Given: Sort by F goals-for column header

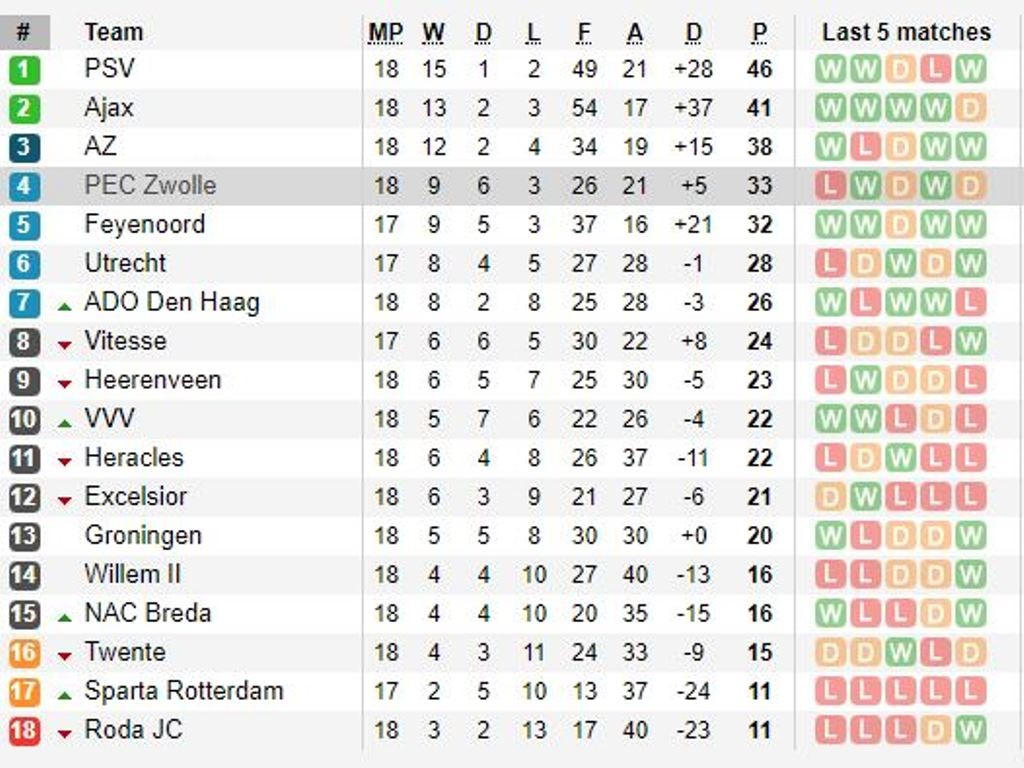Looking at the screenshot, I should point(584,33).
